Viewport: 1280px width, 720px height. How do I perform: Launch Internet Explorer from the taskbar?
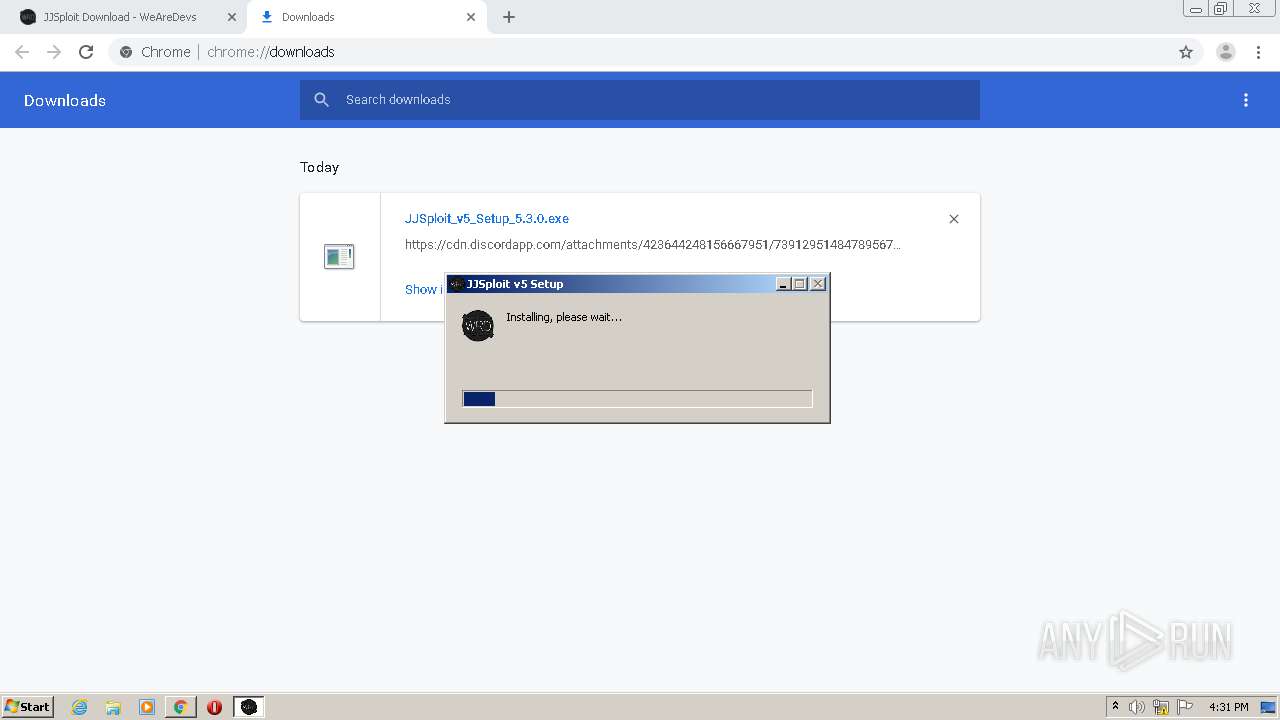(80, 707)
